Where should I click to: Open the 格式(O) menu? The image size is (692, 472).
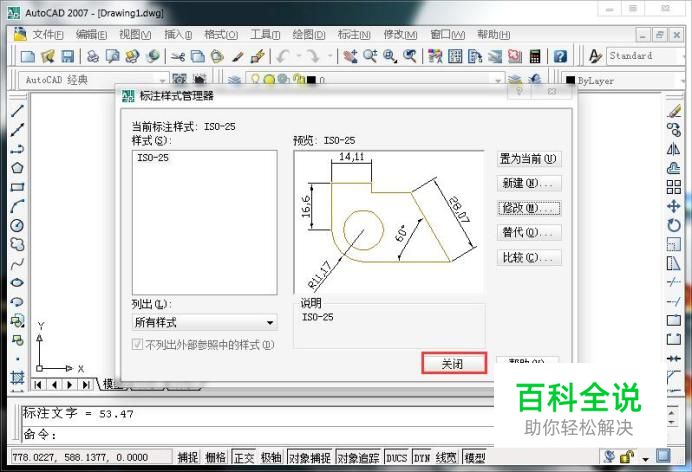221,34
